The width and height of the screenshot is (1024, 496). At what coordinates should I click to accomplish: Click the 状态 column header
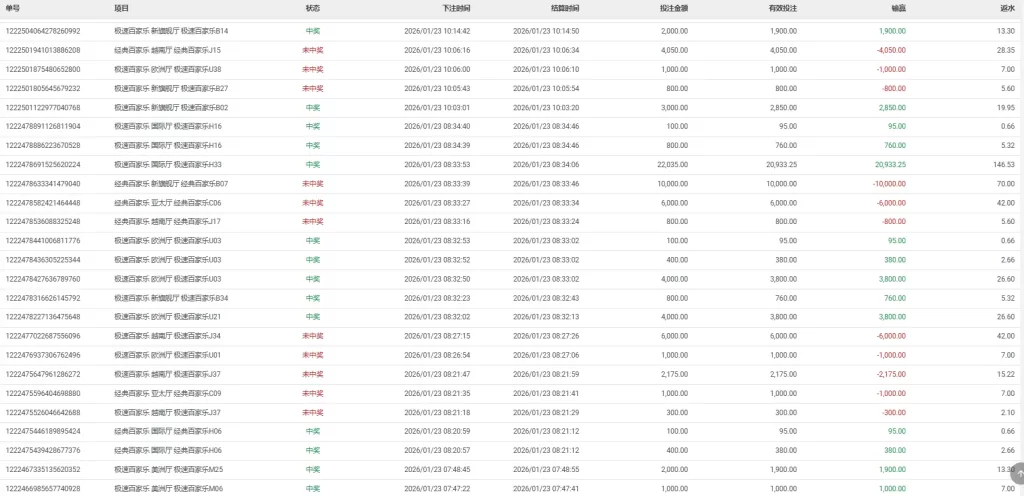coord(313,8)
